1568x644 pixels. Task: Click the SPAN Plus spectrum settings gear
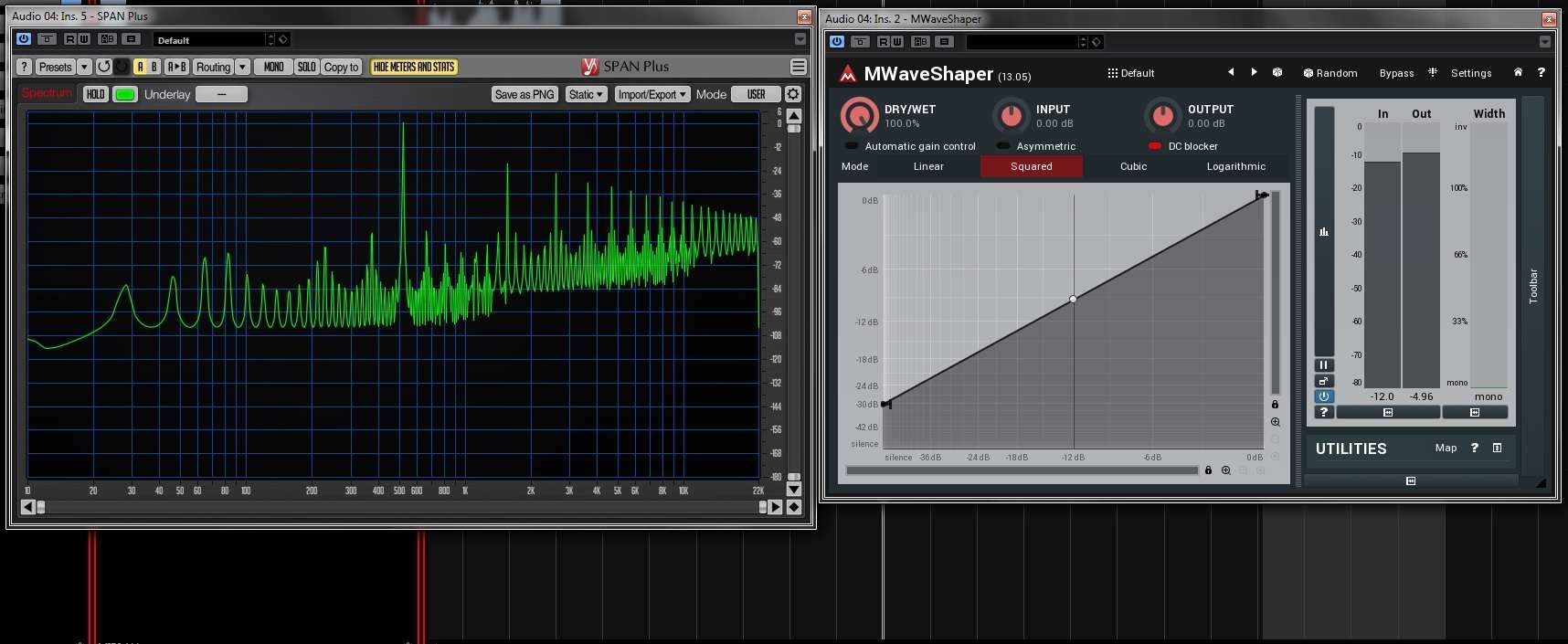[x=793, y=94]
